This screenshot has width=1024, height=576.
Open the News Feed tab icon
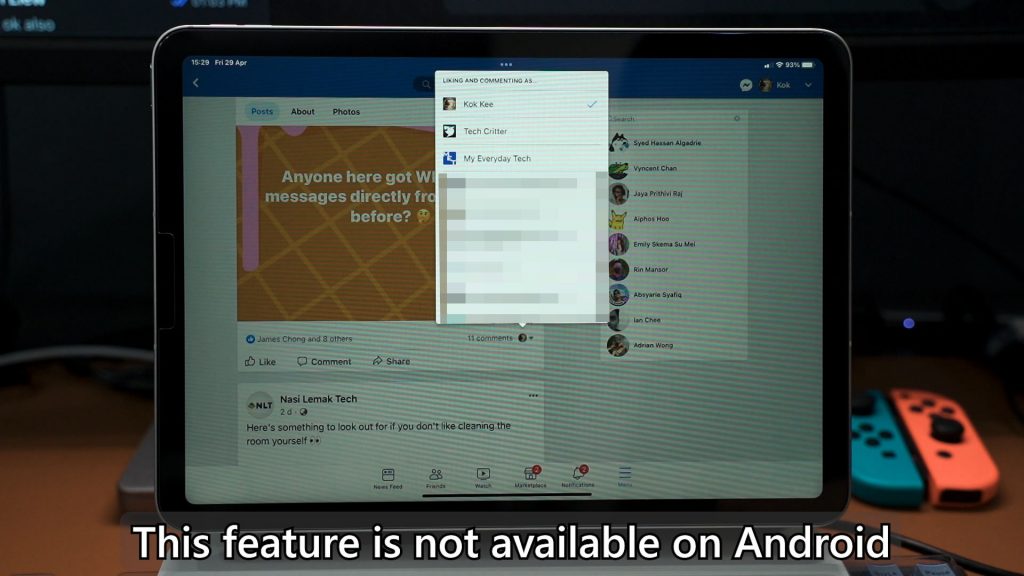388,475
